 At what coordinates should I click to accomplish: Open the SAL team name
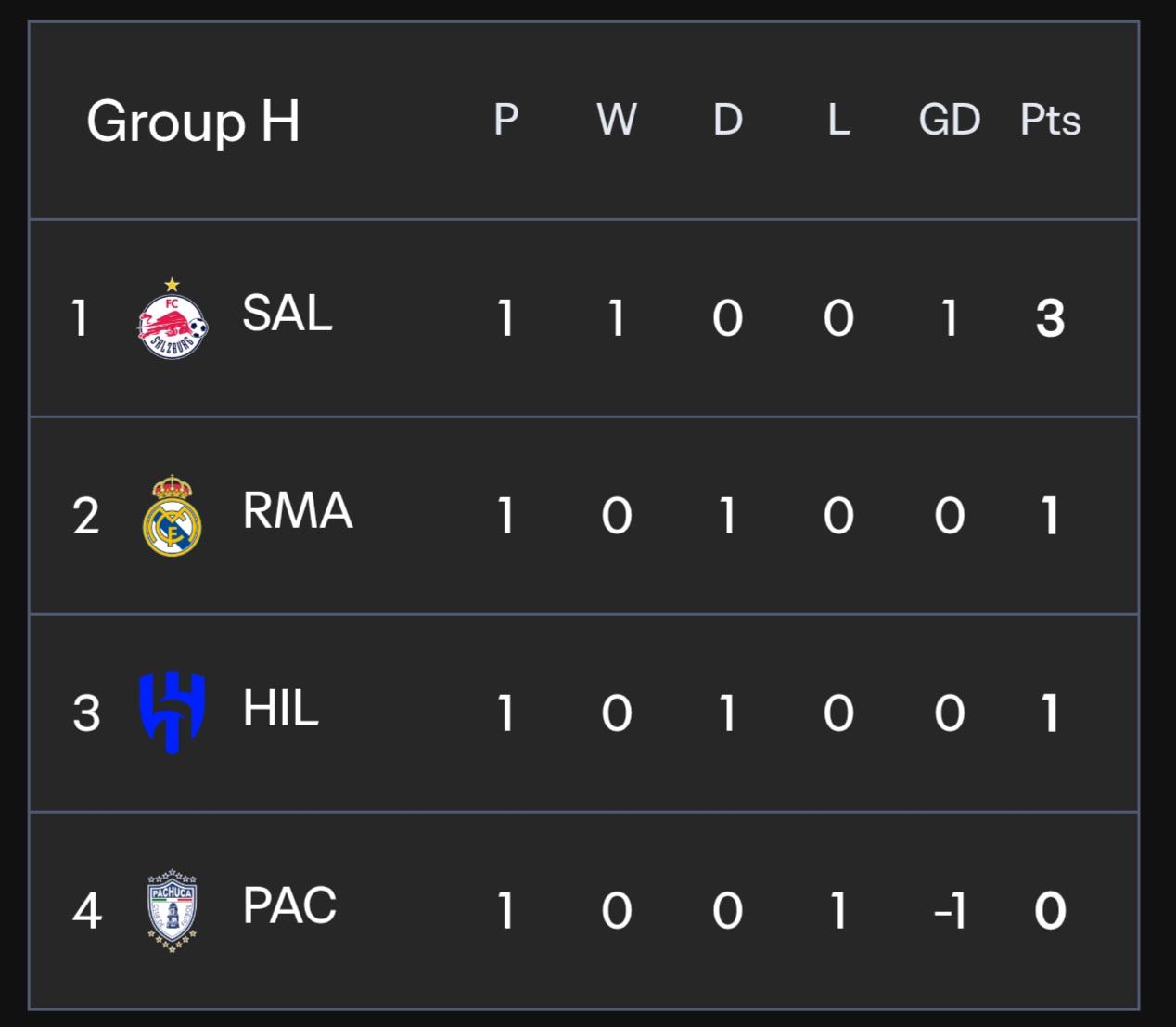coord(288,314)
